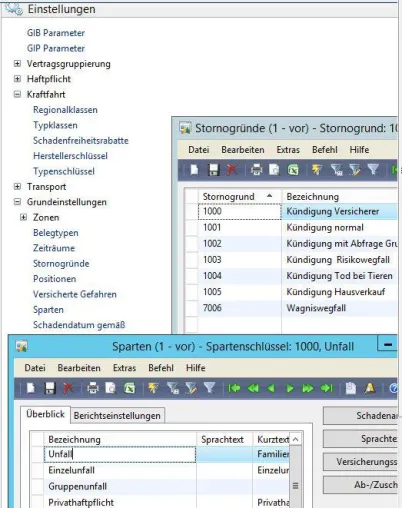
Task: Open Extras menu in Stornogründe window
Action: [x=288, y=150]
